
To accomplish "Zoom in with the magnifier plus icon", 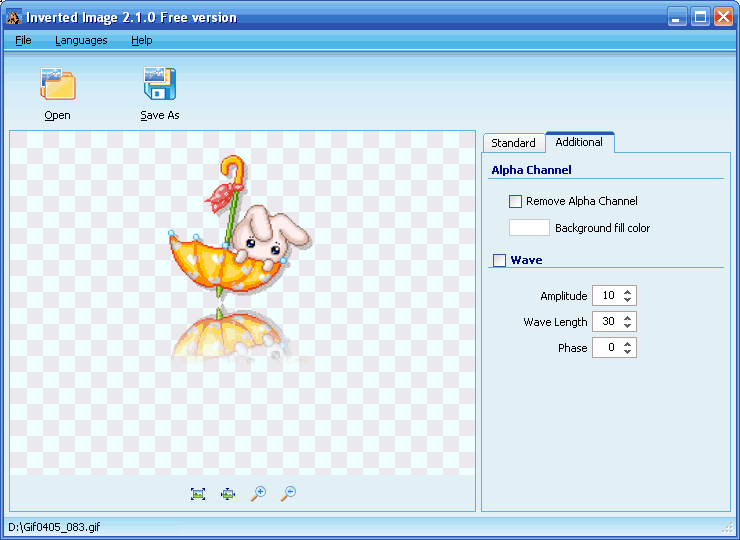I will pyautogui.click(x=258, y=494).
